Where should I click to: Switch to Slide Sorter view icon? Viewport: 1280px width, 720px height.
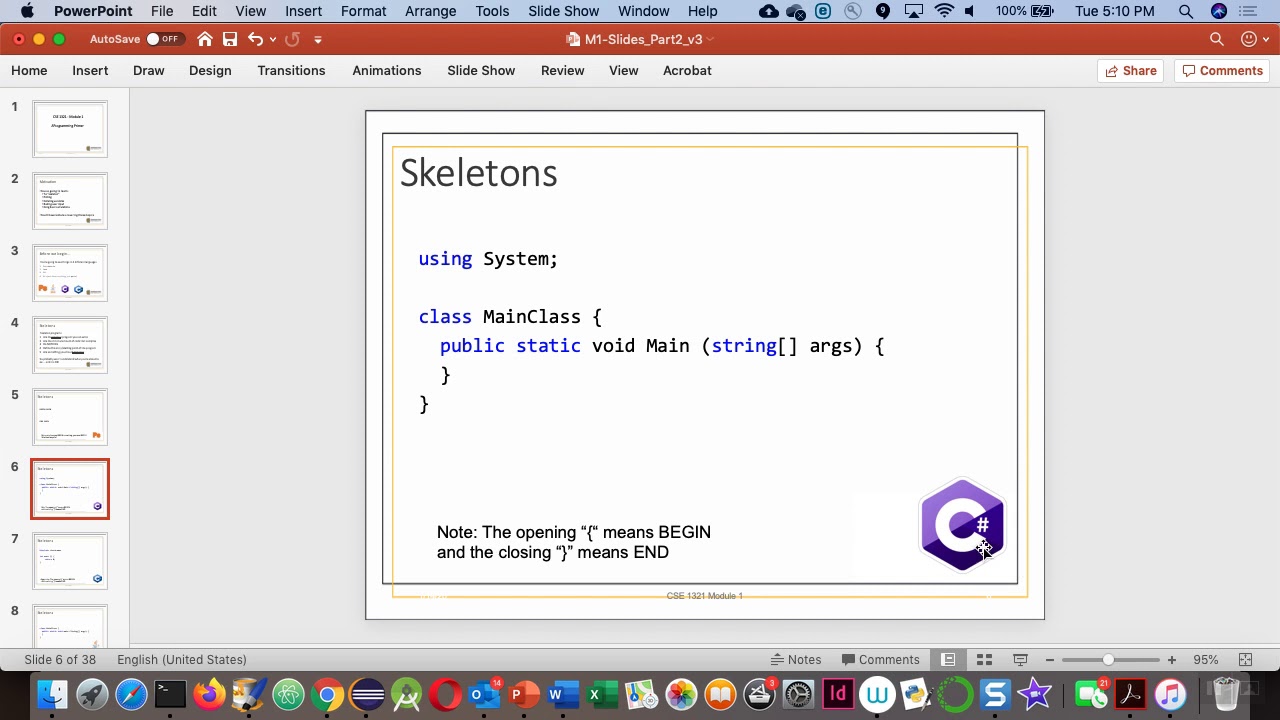coord(984,659)
